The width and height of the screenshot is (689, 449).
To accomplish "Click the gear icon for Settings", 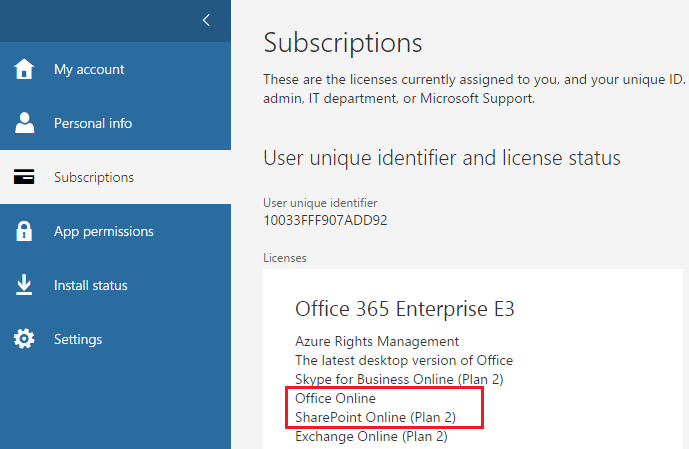I will pyautogui.click(x=24, y=339).
